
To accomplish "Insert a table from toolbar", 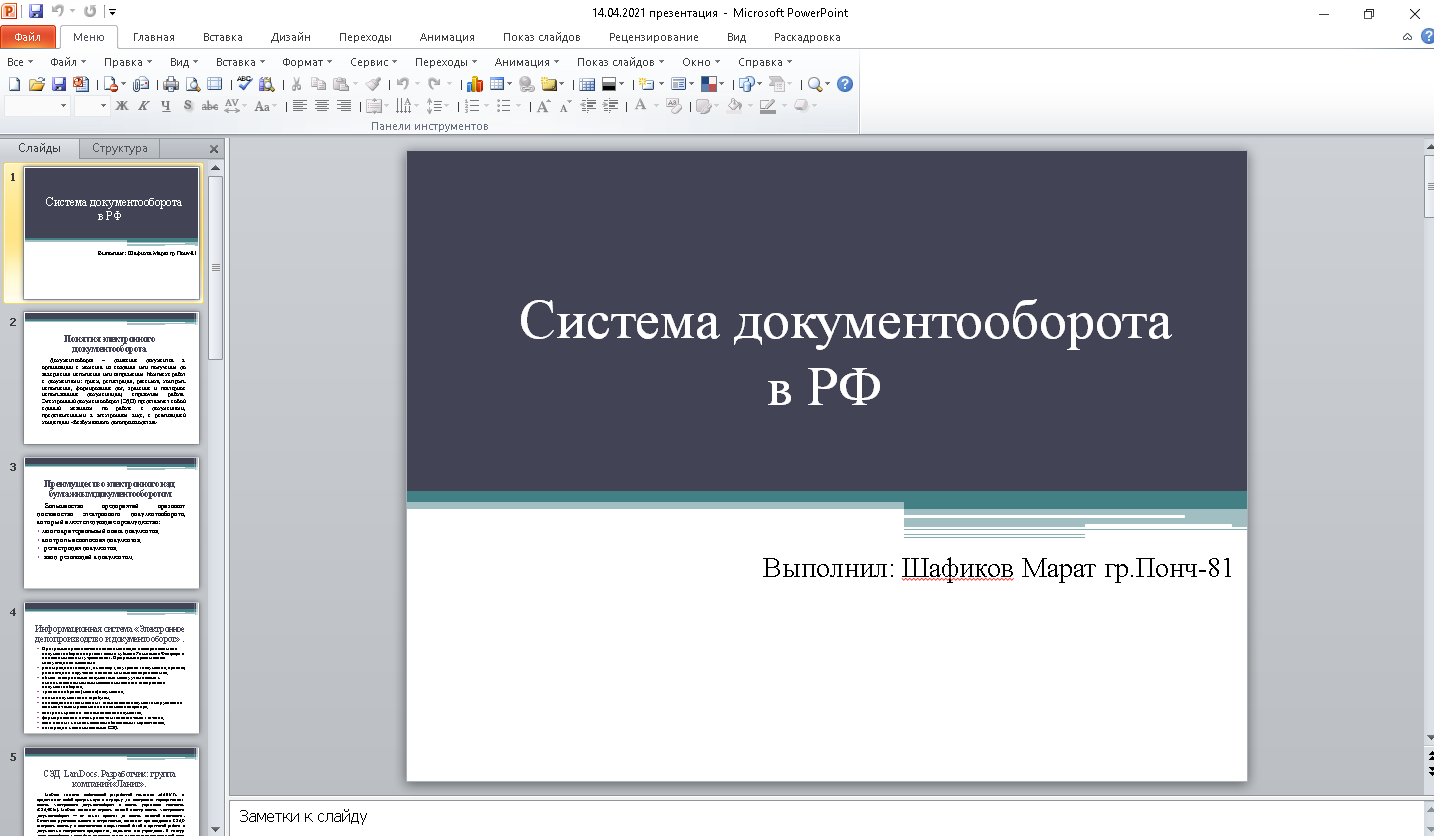I will [496, 84].
